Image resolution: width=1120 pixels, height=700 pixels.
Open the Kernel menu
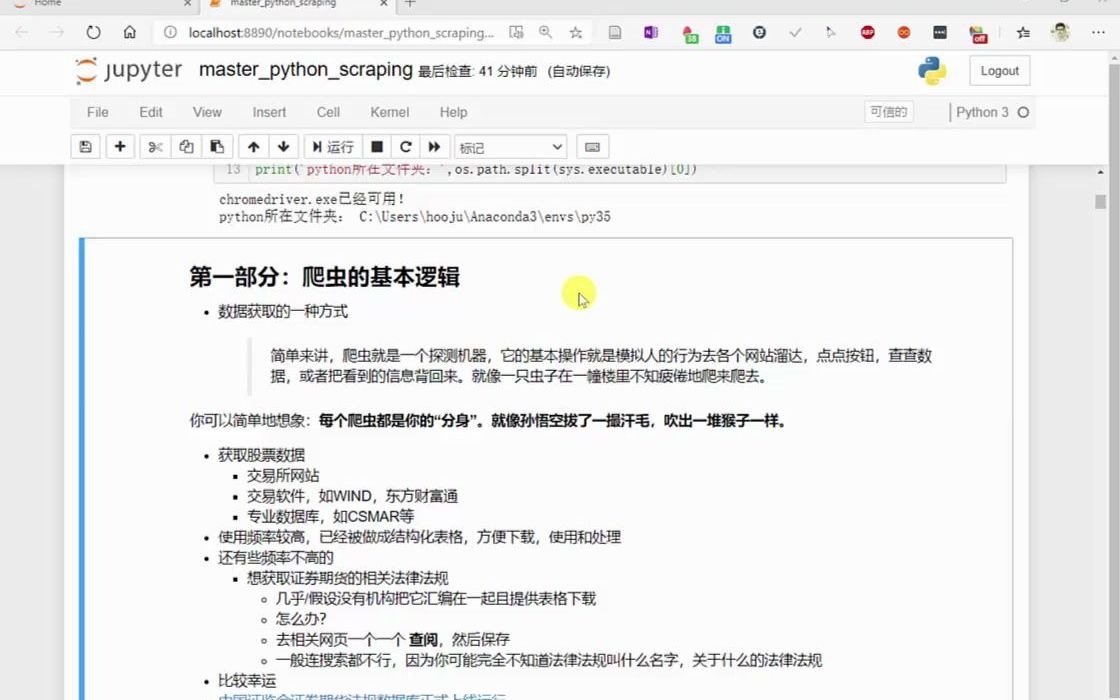[389, 112]
